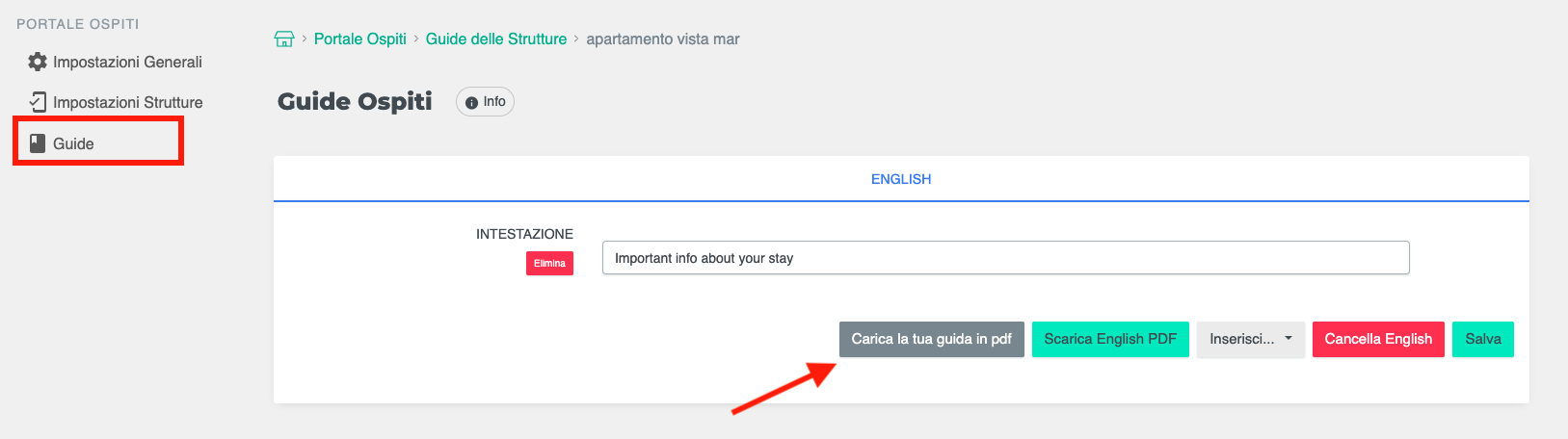Open the Inserisci dropdown arrow

pyautogui.click(x=1289, y=339)
